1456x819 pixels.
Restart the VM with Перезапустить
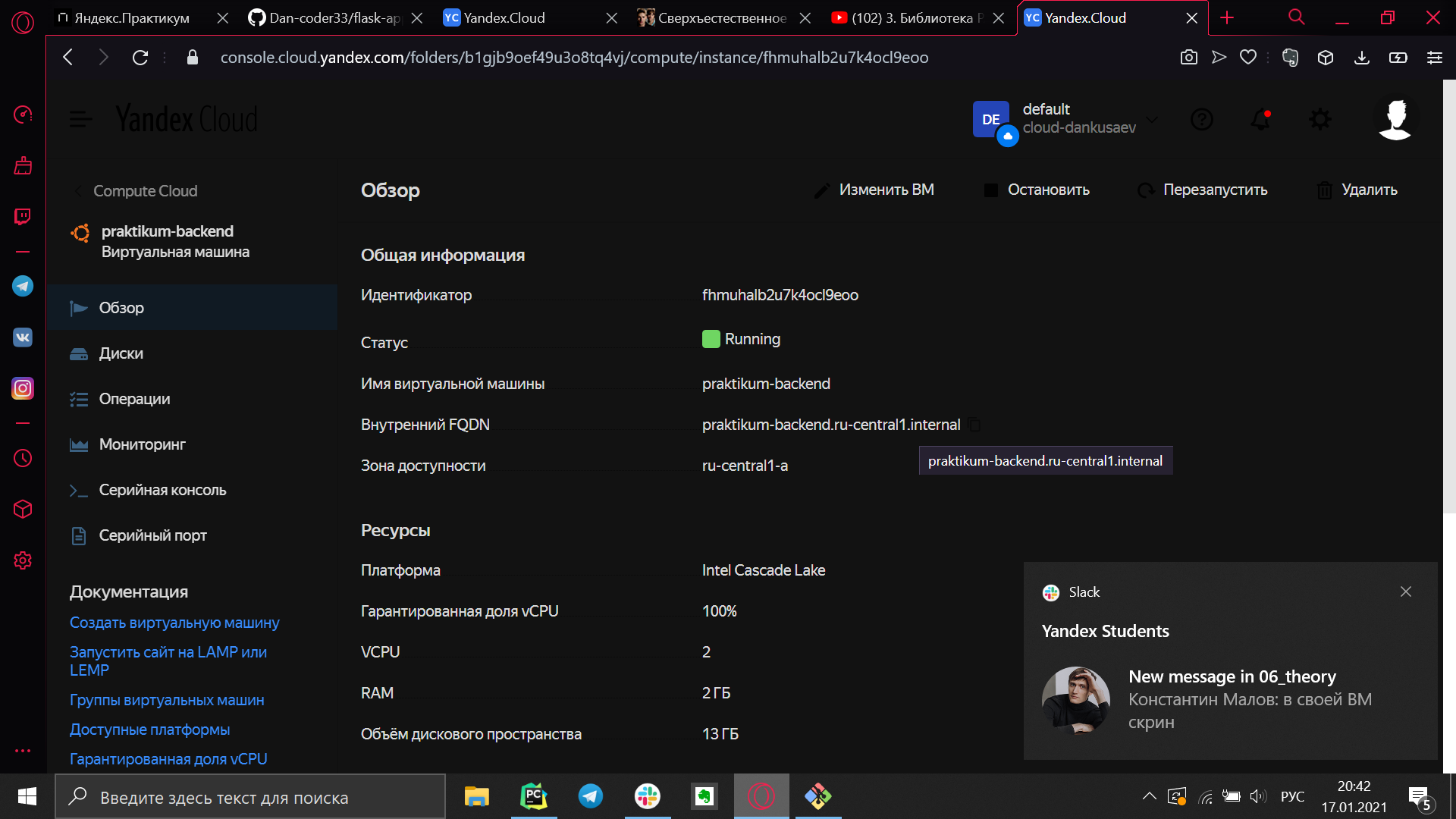[1203, 190]
